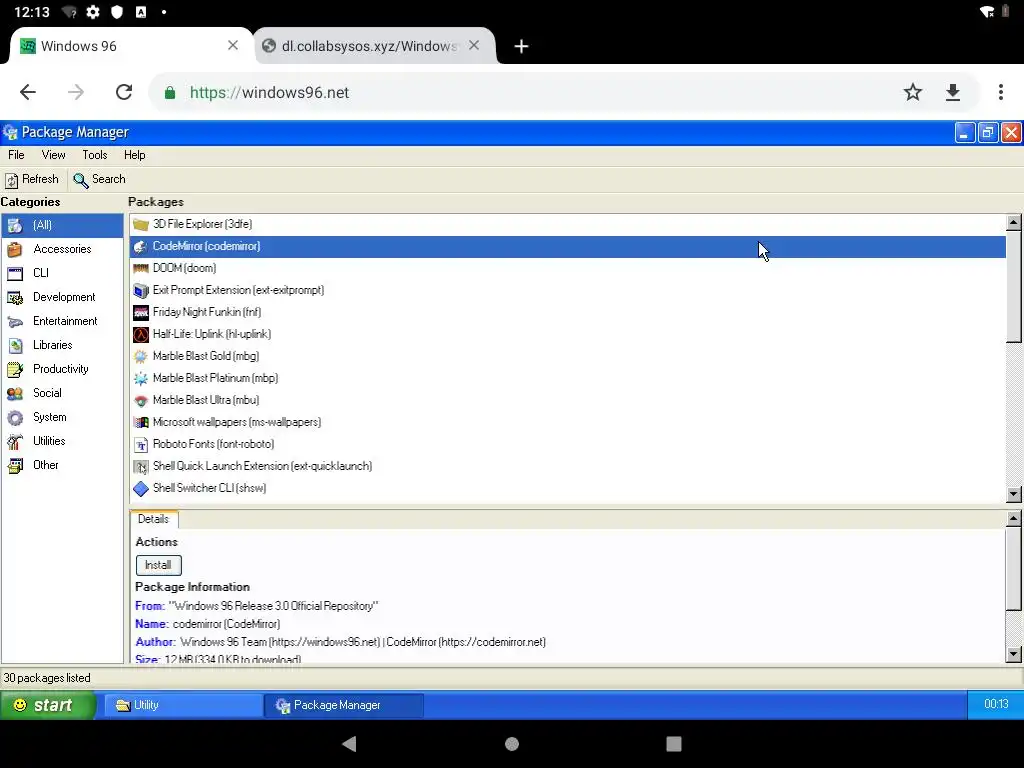
Task: Bookmark page with the star icon
Action: (913, 93)
